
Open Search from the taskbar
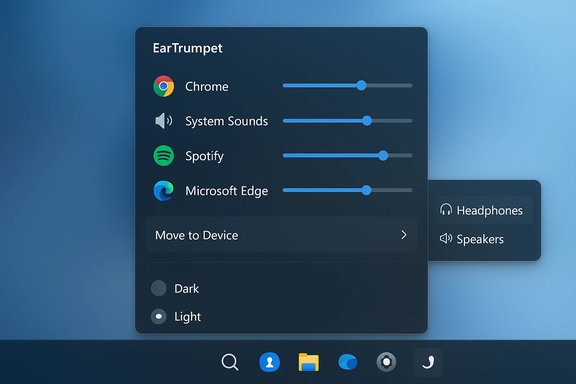click(x=230, y=362)
